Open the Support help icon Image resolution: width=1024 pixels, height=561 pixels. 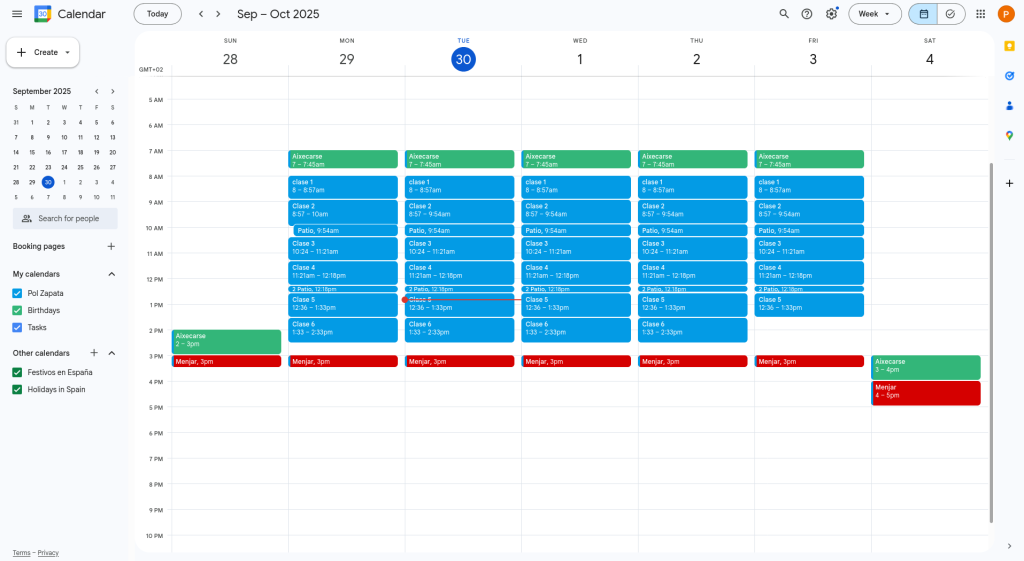tap(807, 14)
